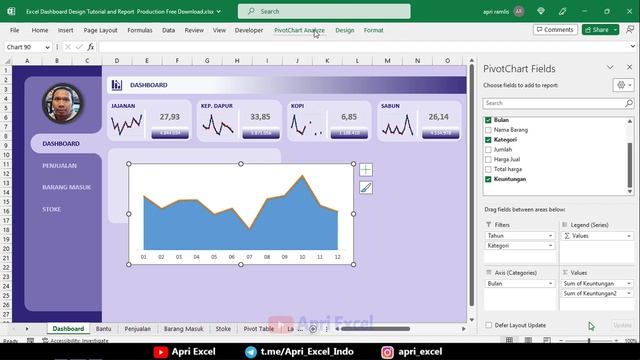
Task: Uncheck the Kategori field checkbox
Action: 488,140
